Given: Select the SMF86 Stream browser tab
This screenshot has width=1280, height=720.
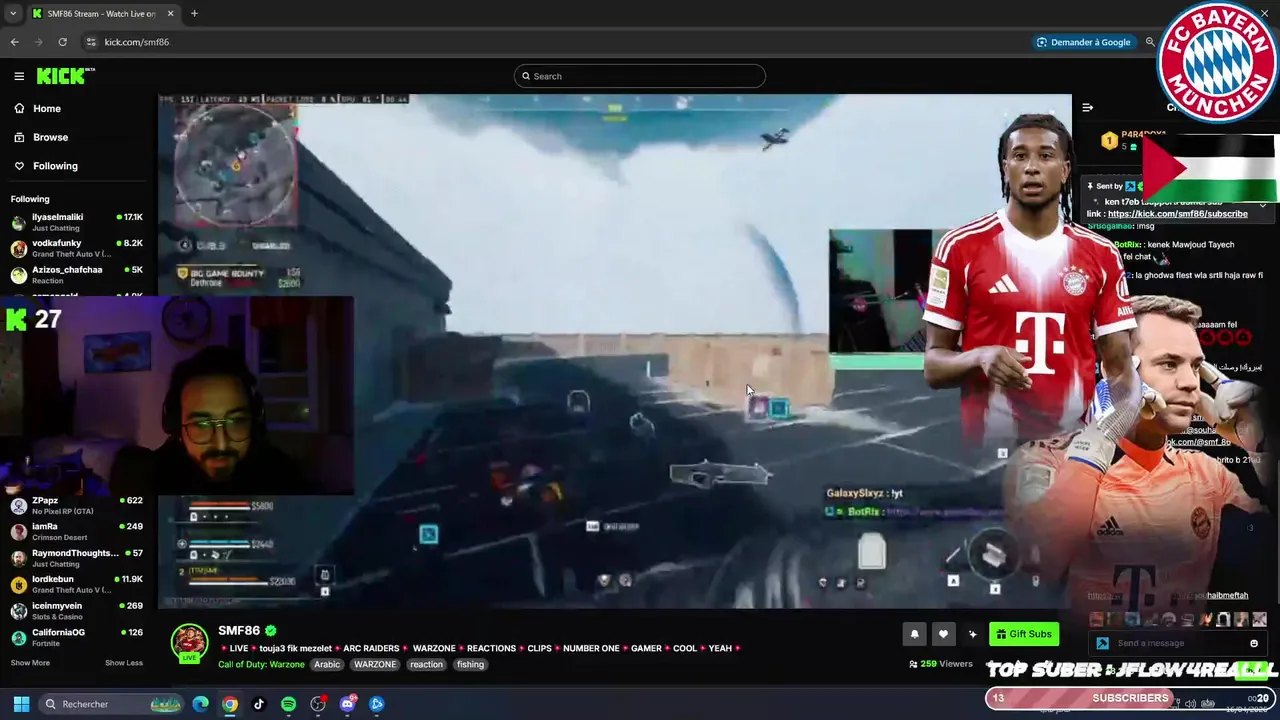Looking at the screenshot, I should click(102, 13).
